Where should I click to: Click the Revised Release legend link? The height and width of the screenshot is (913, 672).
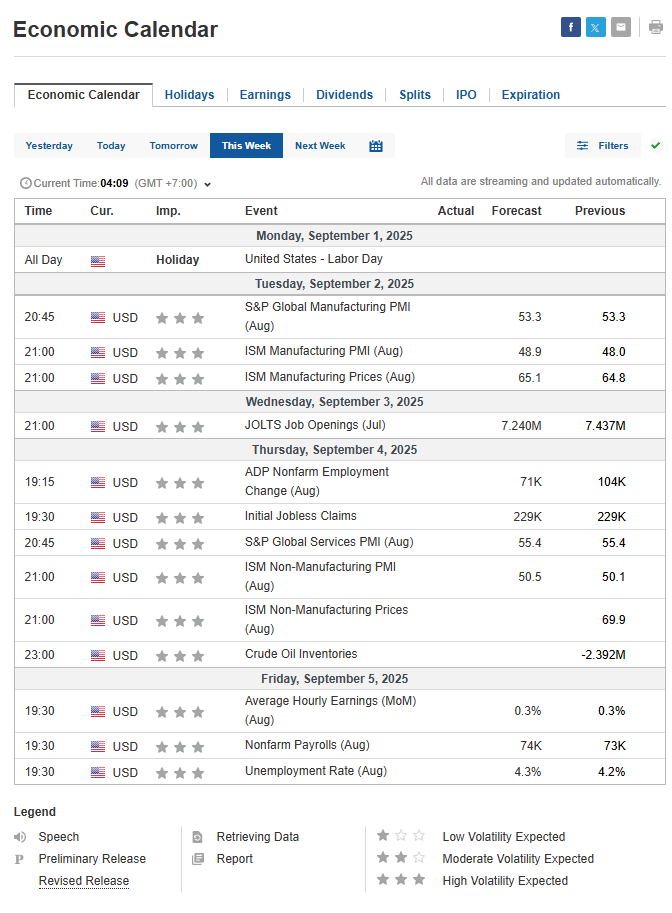tap(84, 881)
